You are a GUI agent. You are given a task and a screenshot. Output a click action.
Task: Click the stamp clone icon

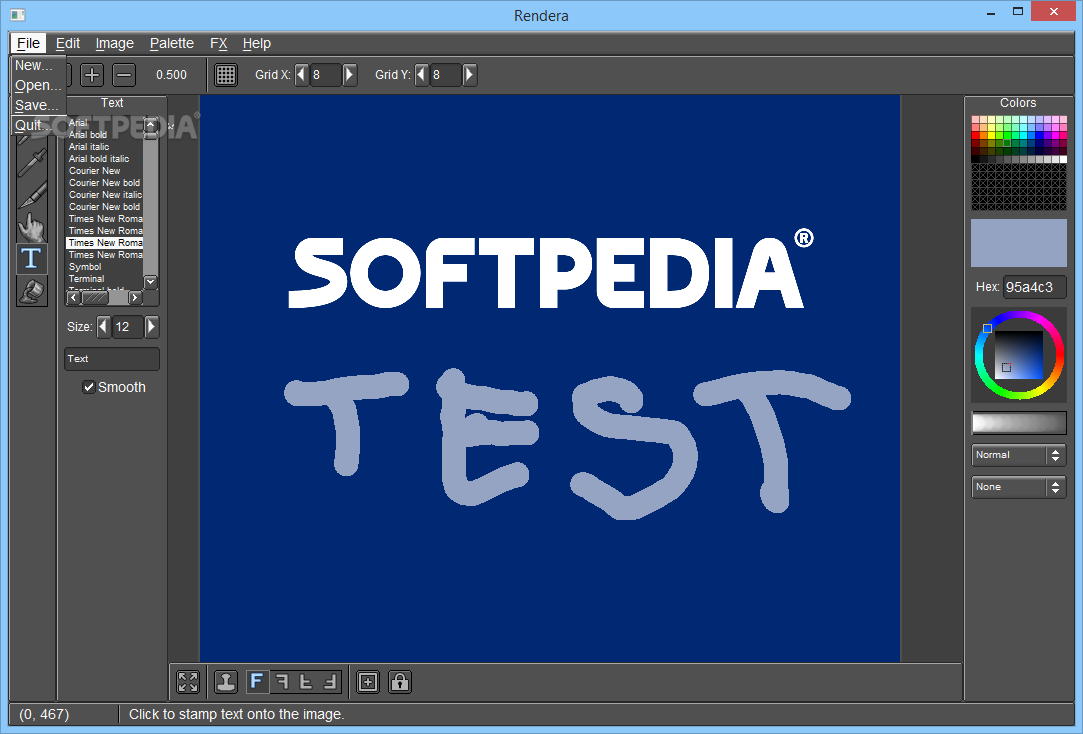(x=226, y=682)
